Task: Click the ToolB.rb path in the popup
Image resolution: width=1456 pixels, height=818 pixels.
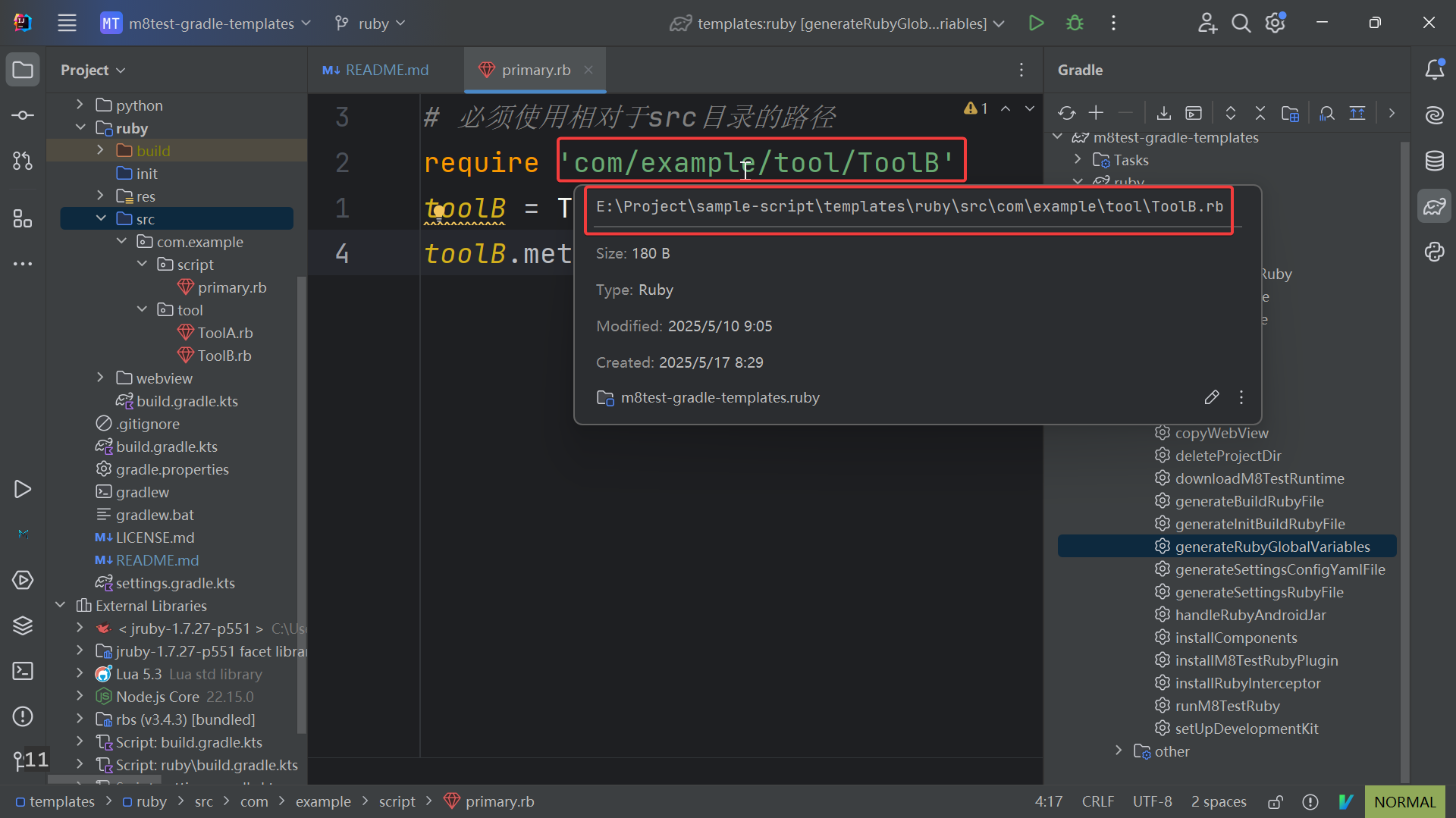Action: pyautogui.click(x=908, y=207)
